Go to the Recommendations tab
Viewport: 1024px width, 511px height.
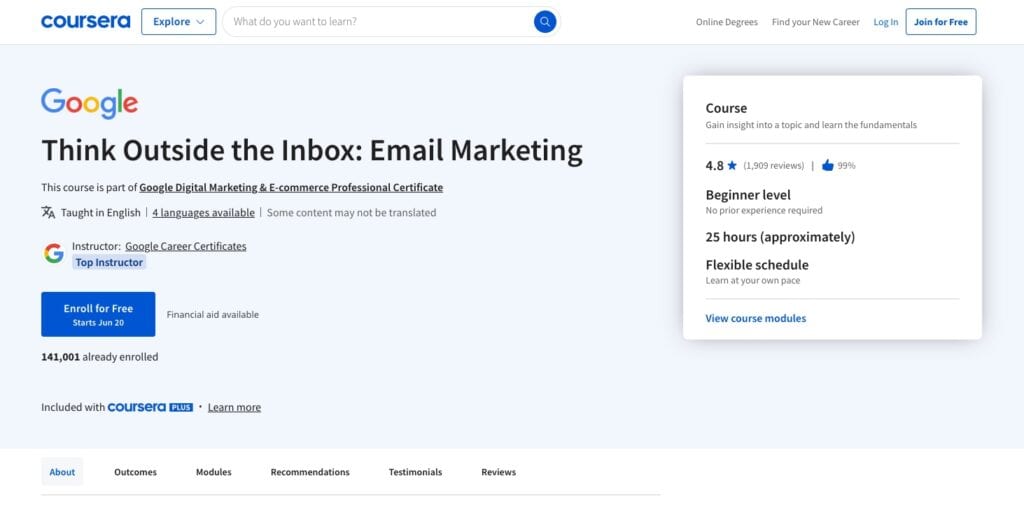310,472
